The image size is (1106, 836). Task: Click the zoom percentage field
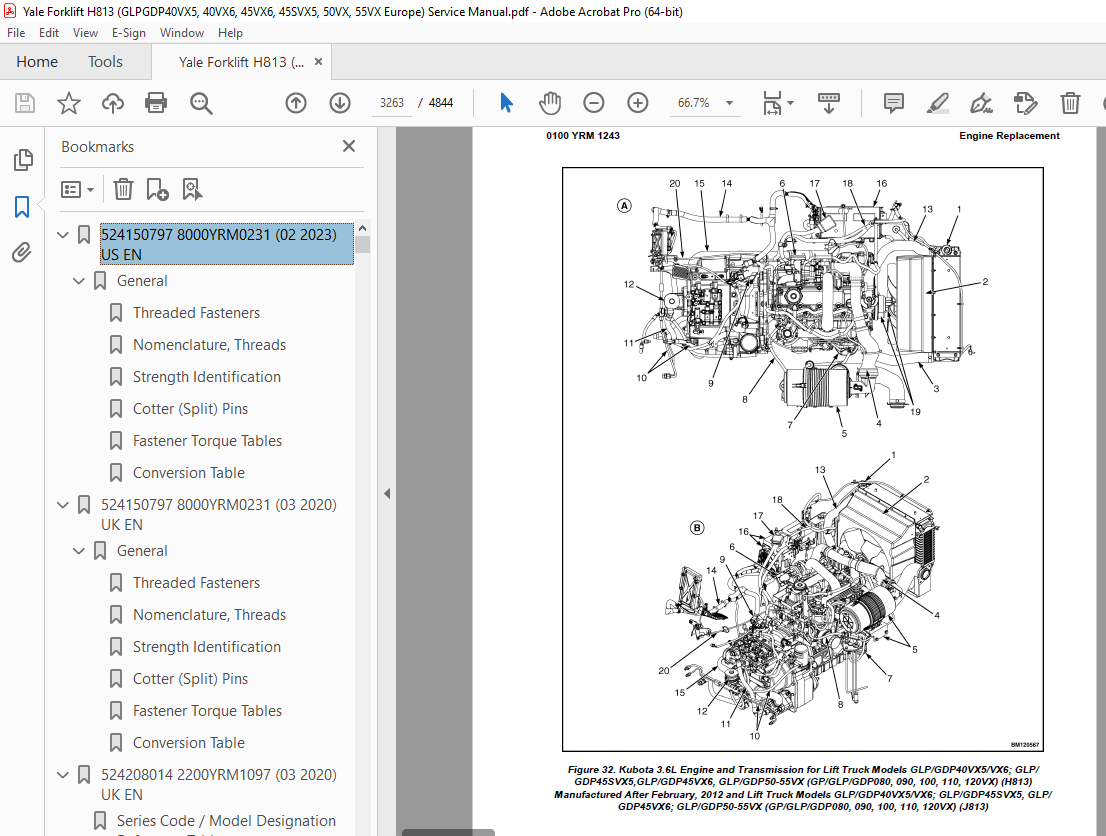693,103
